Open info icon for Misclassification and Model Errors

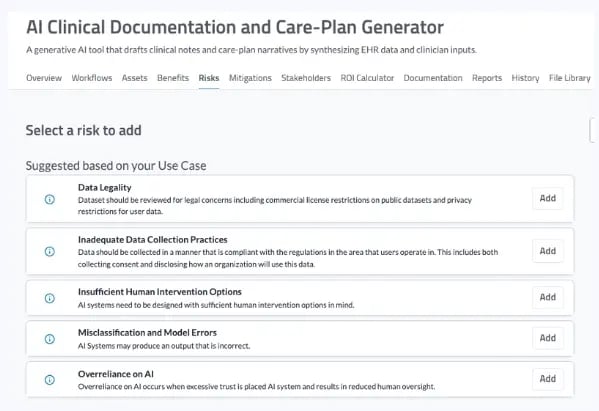tap(50, 339)
